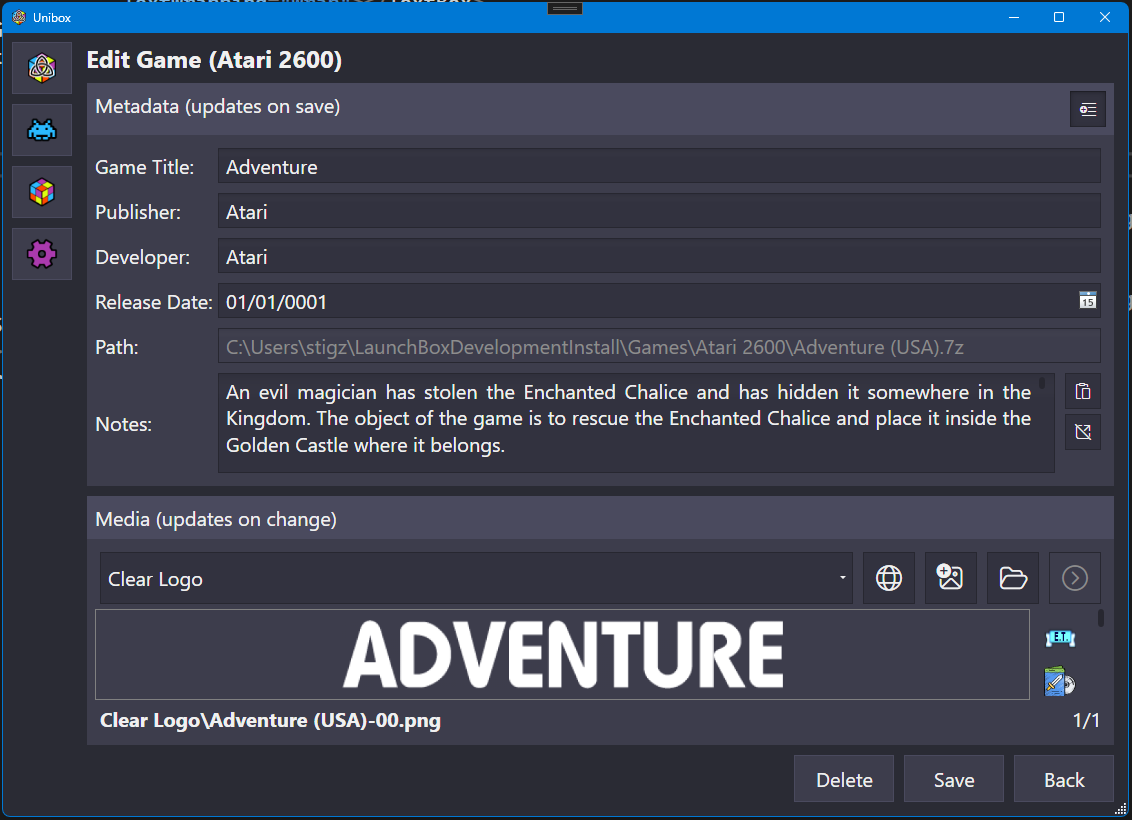Open the Release Date calendar picker
Screen dimensions: 1132x820
tap(1087, 301)
